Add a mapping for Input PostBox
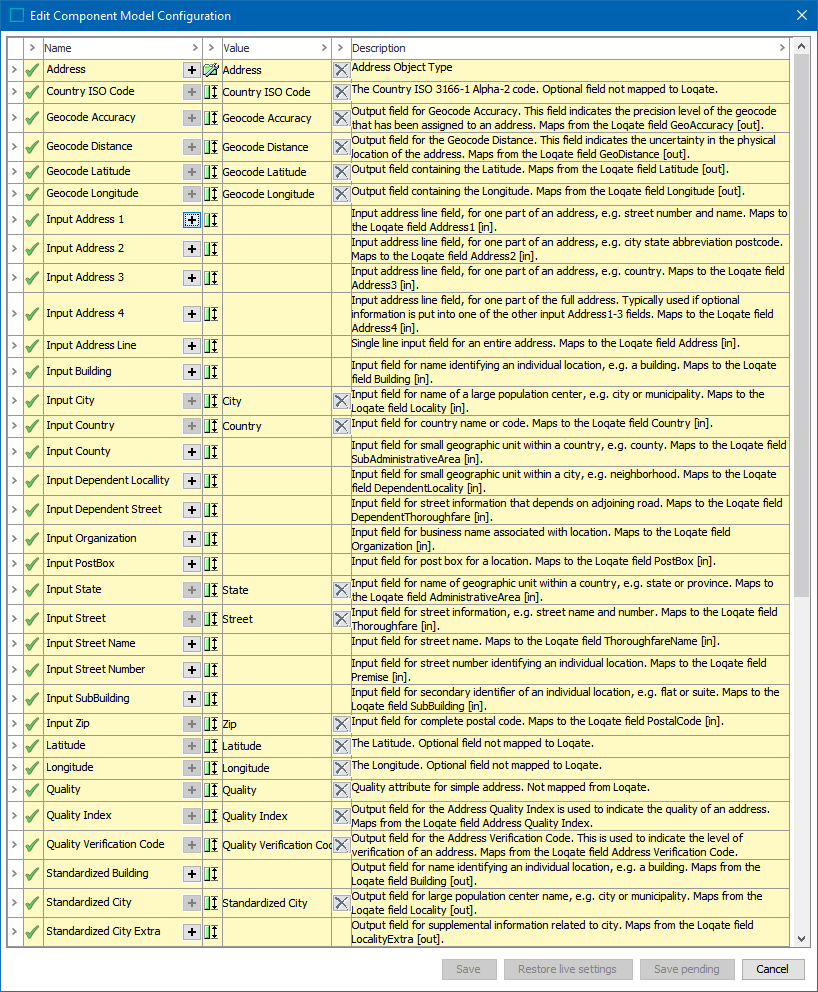 (192, 564)
